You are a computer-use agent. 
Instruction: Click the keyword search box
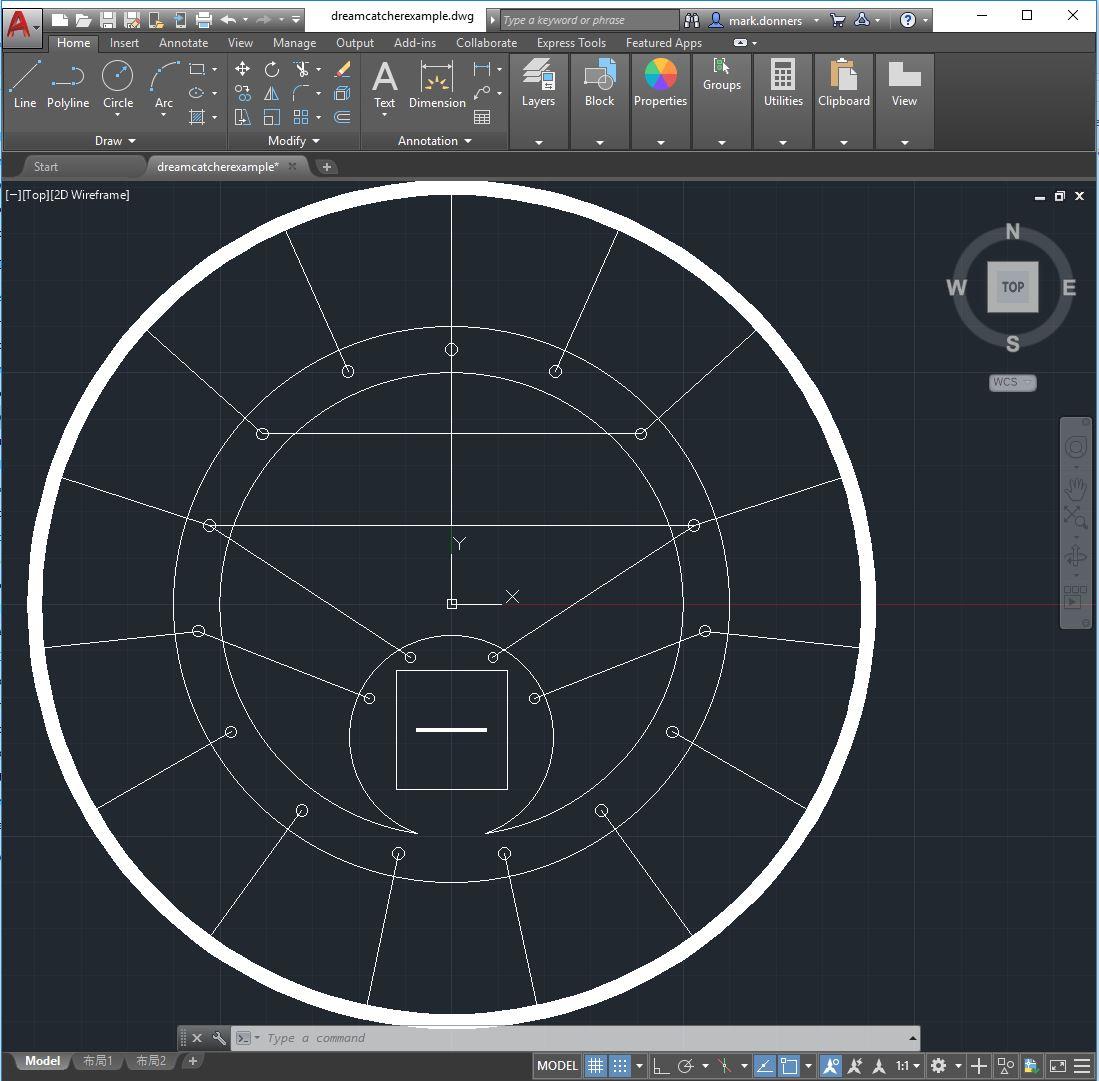[589, 20]
